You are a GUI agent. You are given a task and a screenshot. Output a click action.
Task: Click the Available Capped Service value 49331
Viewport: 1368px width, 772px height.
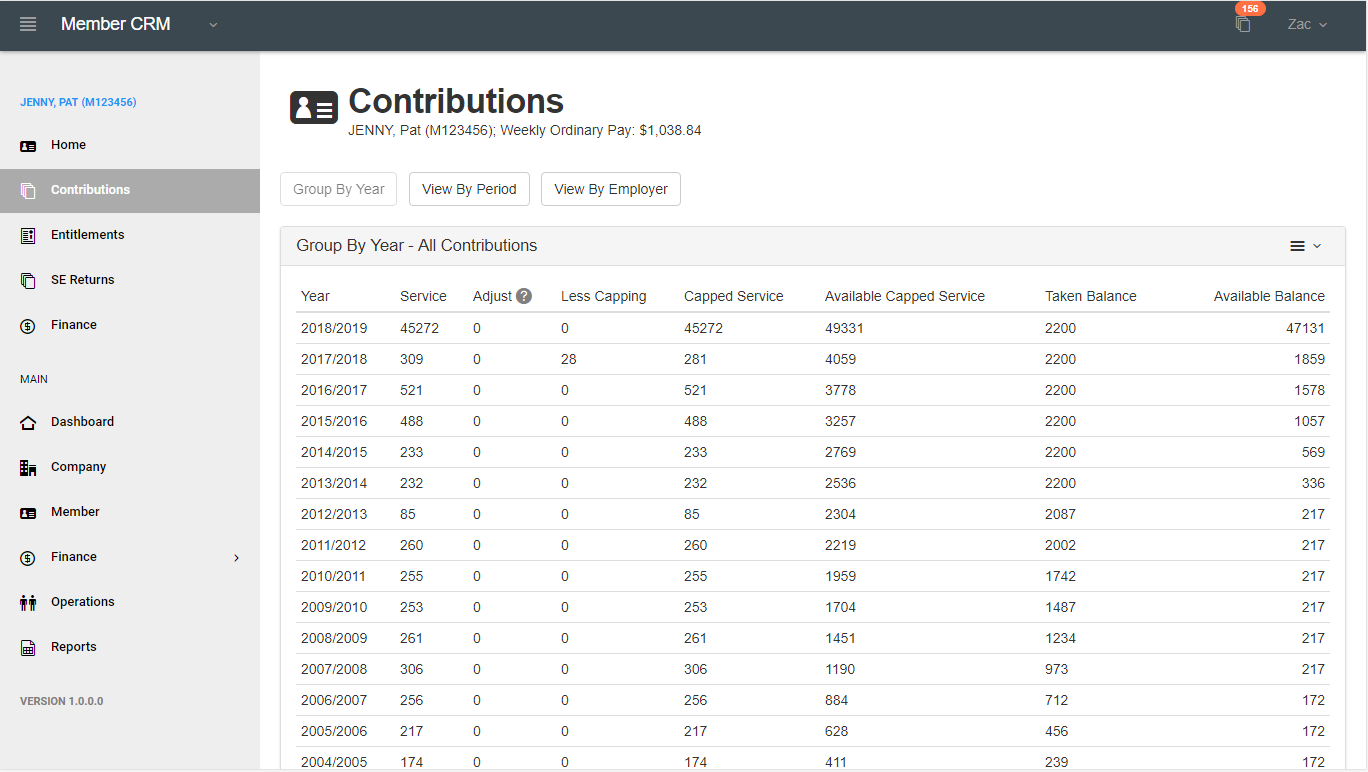pos(844,328)
